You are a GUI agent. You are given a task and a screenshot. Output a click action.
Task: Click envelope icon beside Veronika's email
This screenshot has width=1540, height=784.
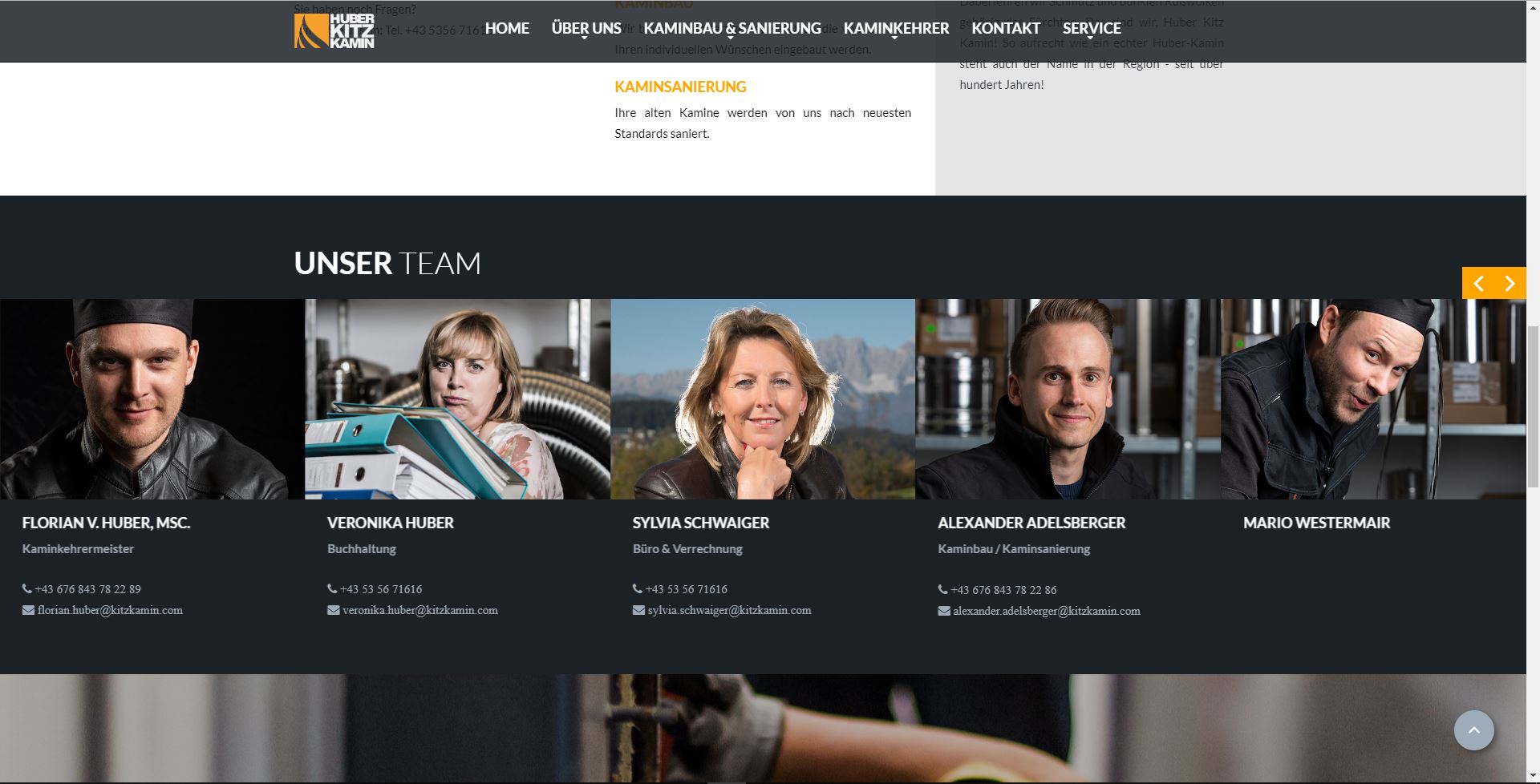(x=334, y=610)
